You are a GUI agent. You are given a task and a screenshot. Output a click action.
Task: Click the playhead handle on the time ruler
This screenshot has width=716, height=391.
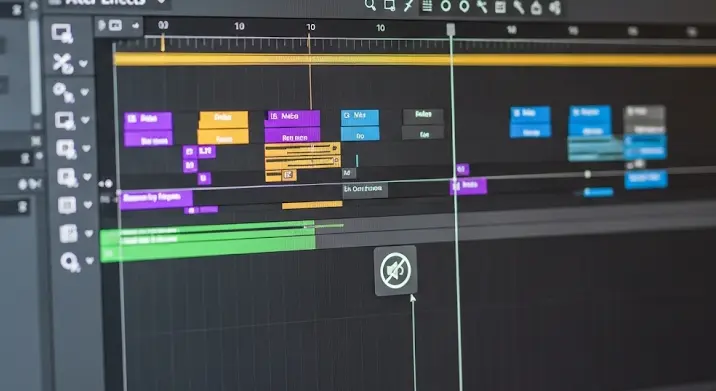point(451,29)
